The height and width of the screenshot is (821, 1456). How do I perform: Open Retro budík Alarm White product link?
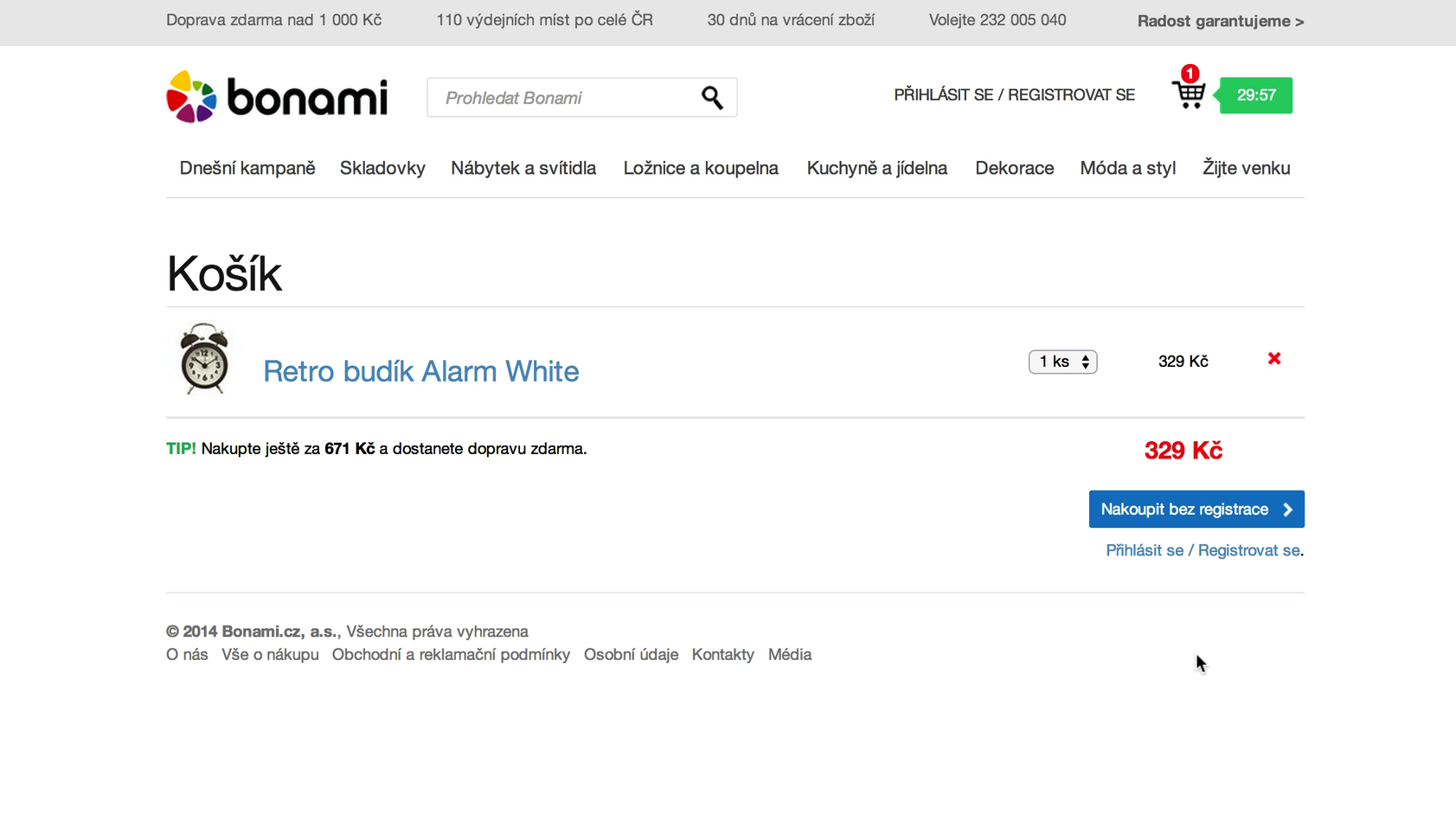click(x=421, y=371)
